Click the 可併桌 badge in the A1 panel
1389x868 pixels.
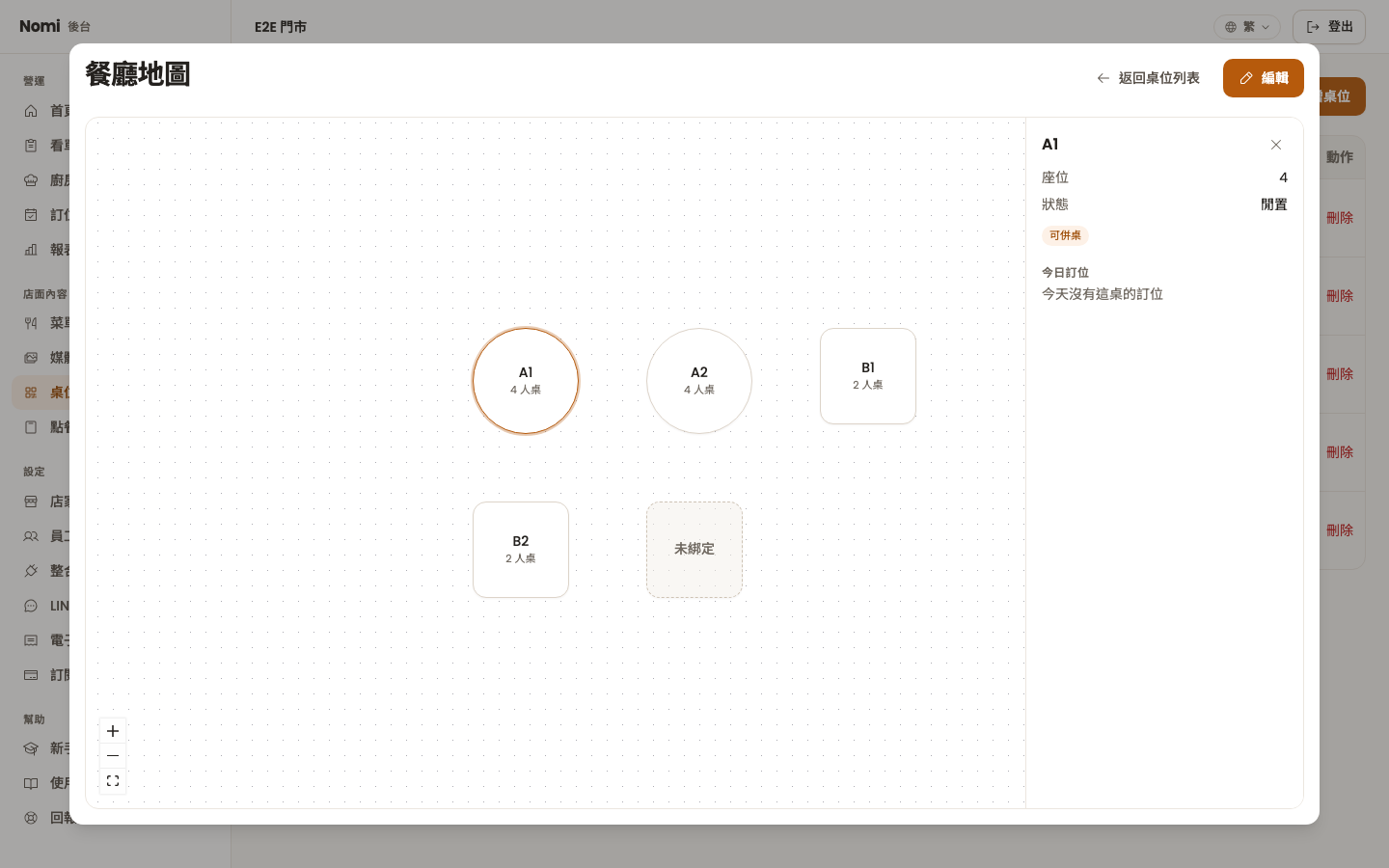[1065, 235]
